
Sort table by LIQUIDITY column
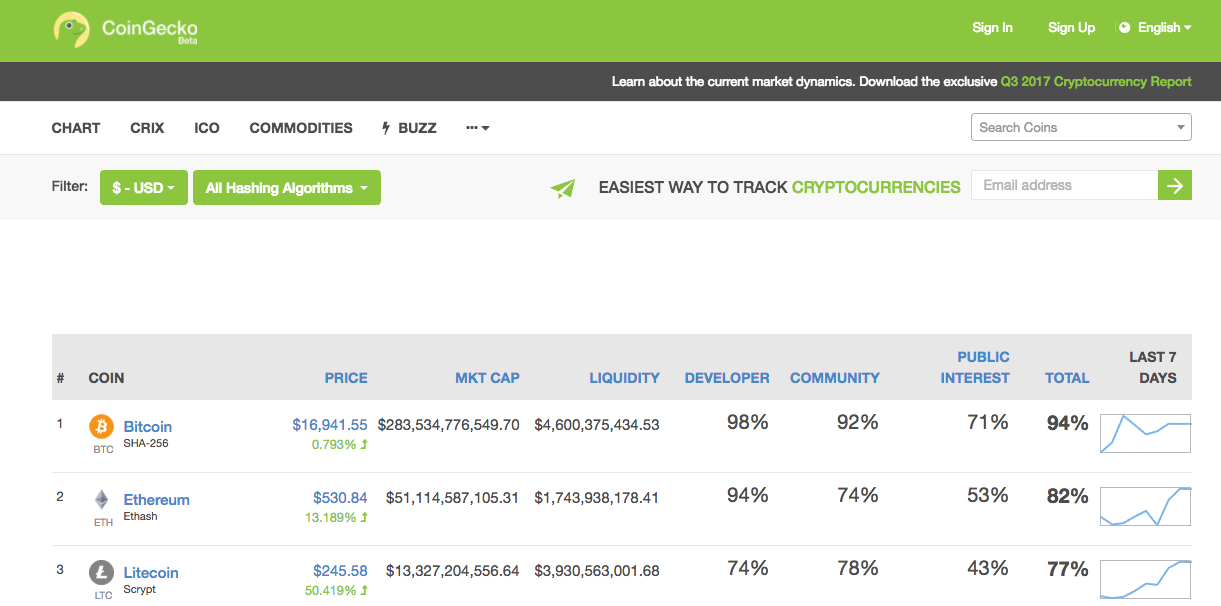pos(625,378)
